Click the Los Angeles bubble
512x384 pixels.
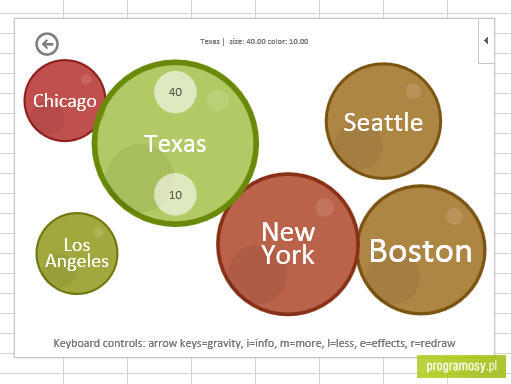tap(77, 253)
